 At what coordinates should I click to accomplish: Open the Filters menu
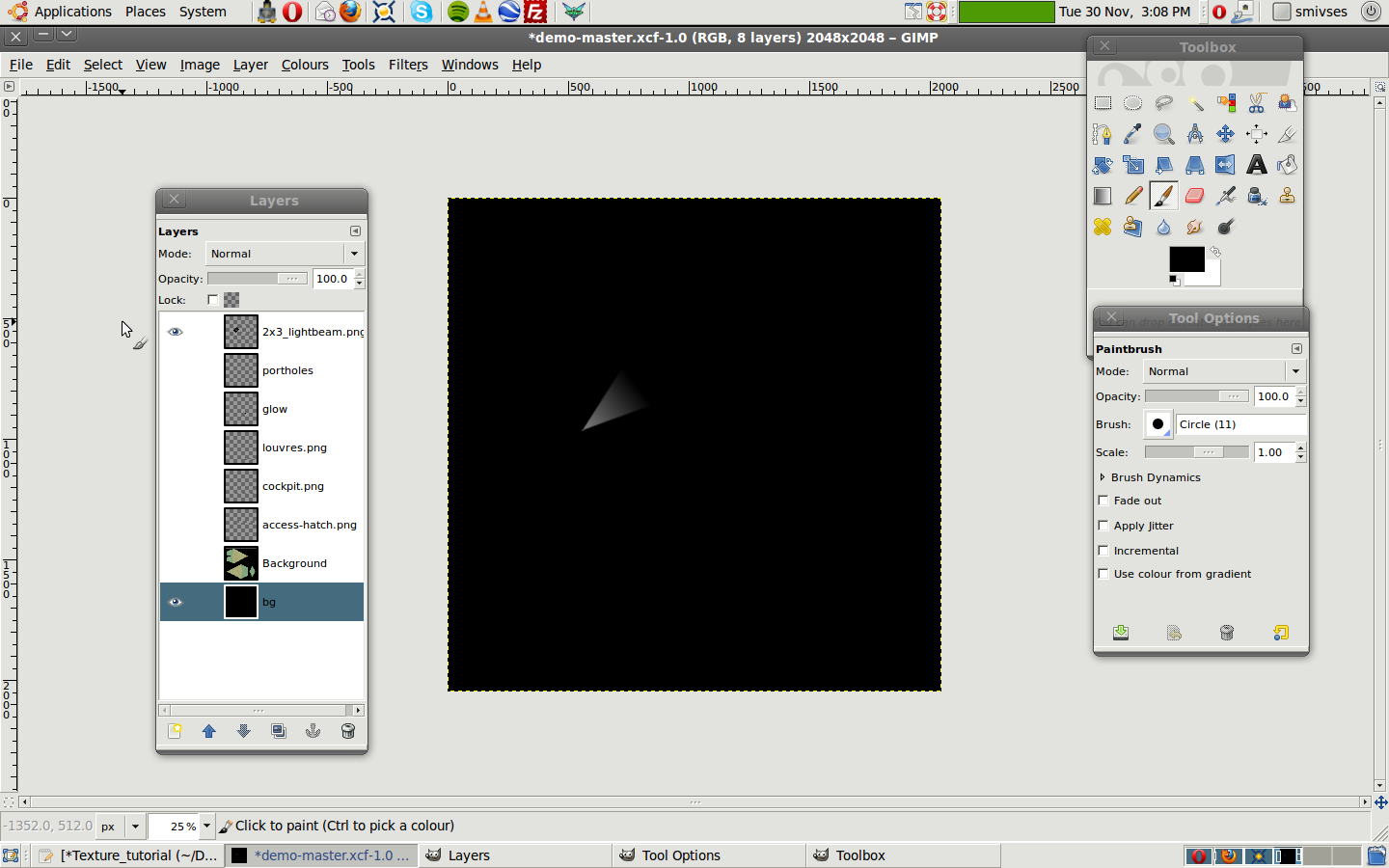tap(408, 65)
